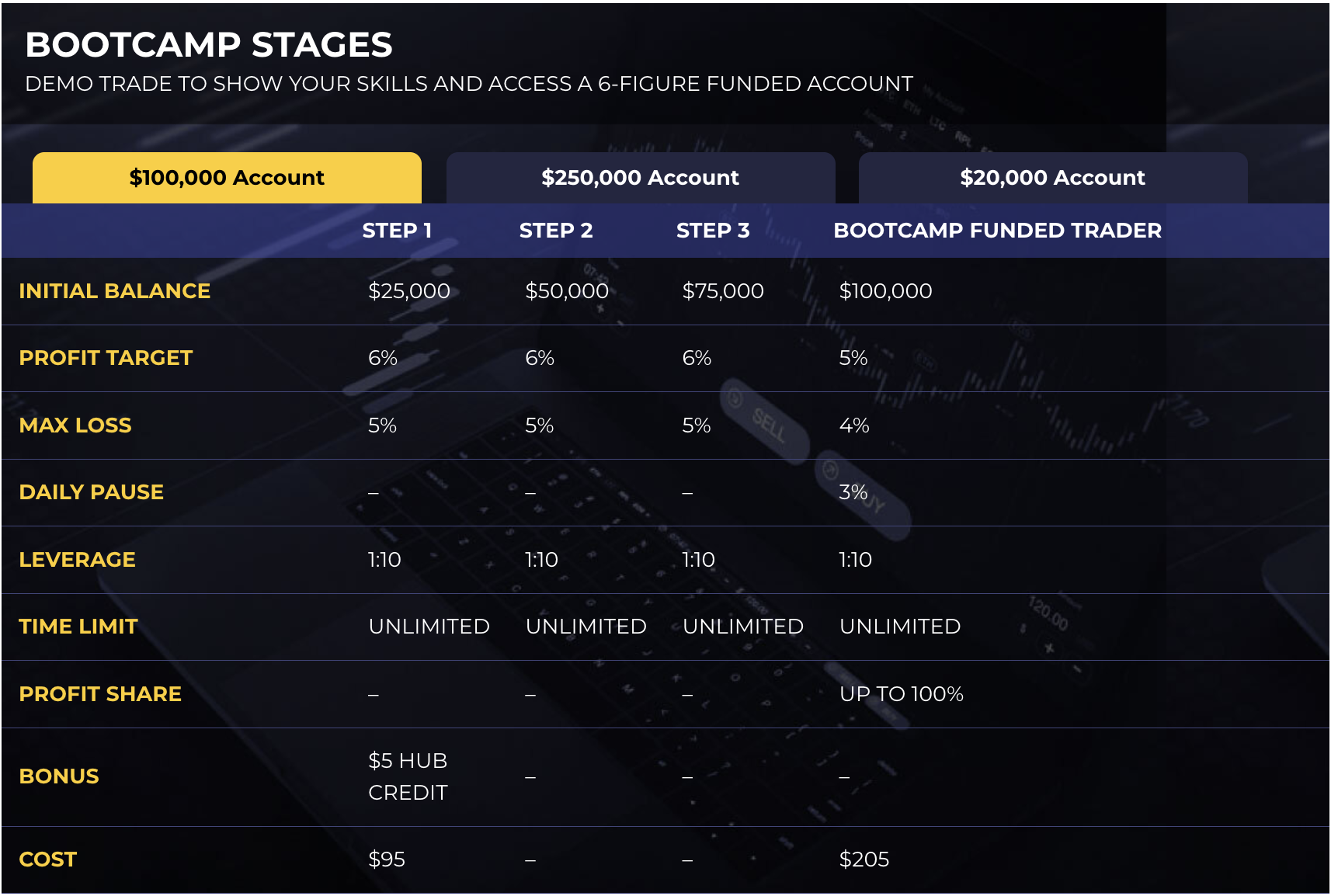Screen dimensions: 1331x896
Task: Click the BOOTCAMP FUNDED TRADER header
Action: (998, 231)
